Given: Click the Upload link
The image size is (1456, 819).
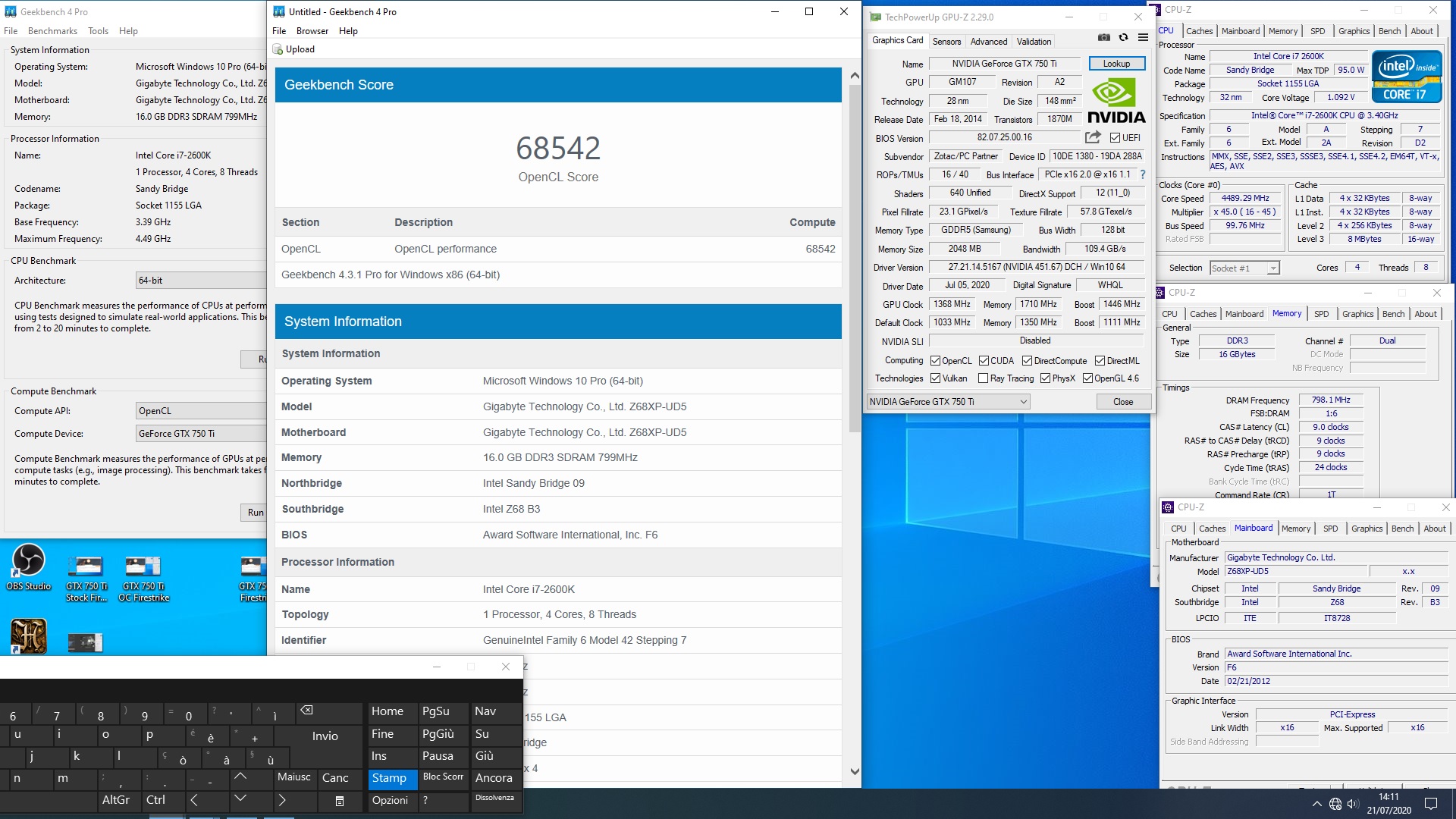Looking at the screenshot, I should click(x=300, y=49).
